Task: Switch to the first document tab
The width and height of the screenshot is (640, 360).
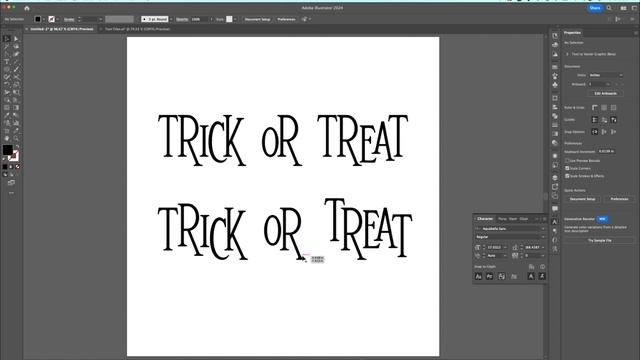Action: 62,29
